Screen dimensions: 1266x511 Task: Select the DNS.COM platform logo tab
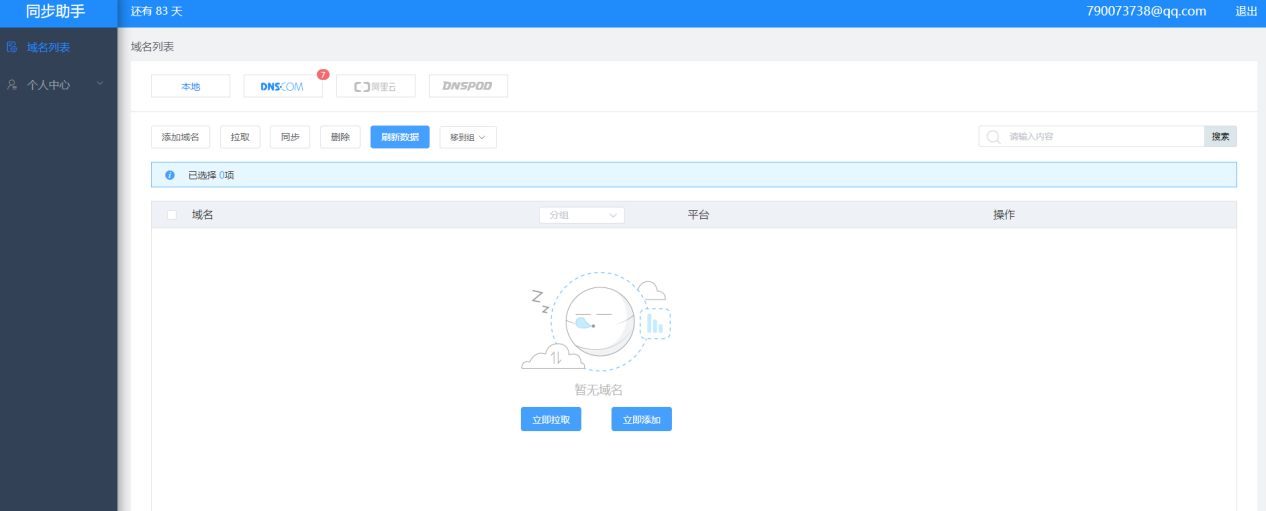(x=282, y=87)
